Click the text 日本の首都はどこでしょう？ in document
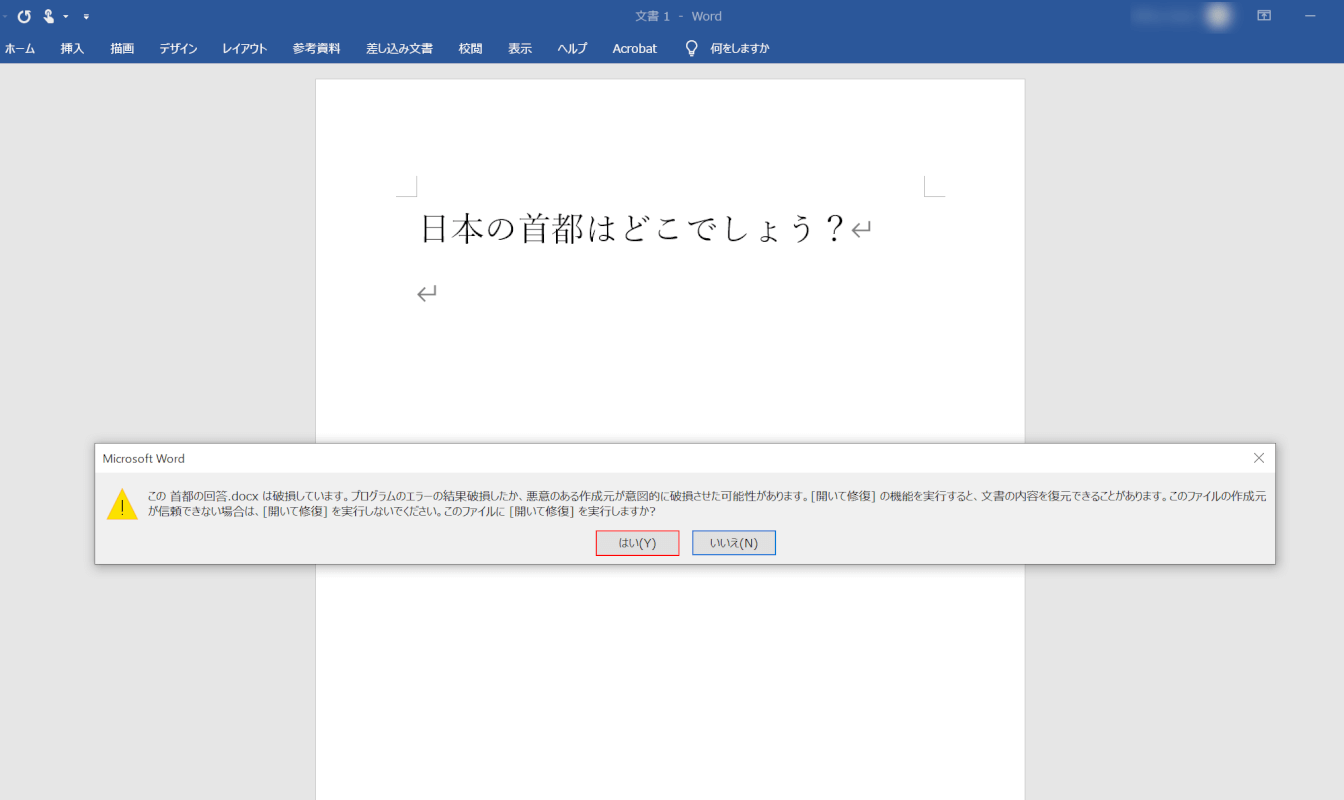Image resolution: width=1344 pixels, height=800 pixels. tap(634, 229)
